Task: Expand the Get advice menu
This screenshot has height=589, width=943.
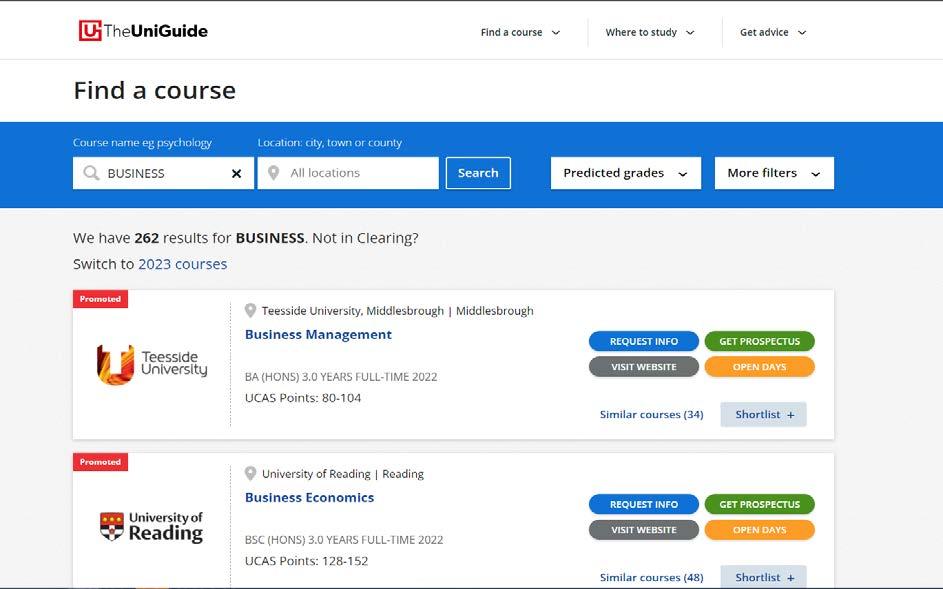Action: pyautogui.click(x=773, y=32)
